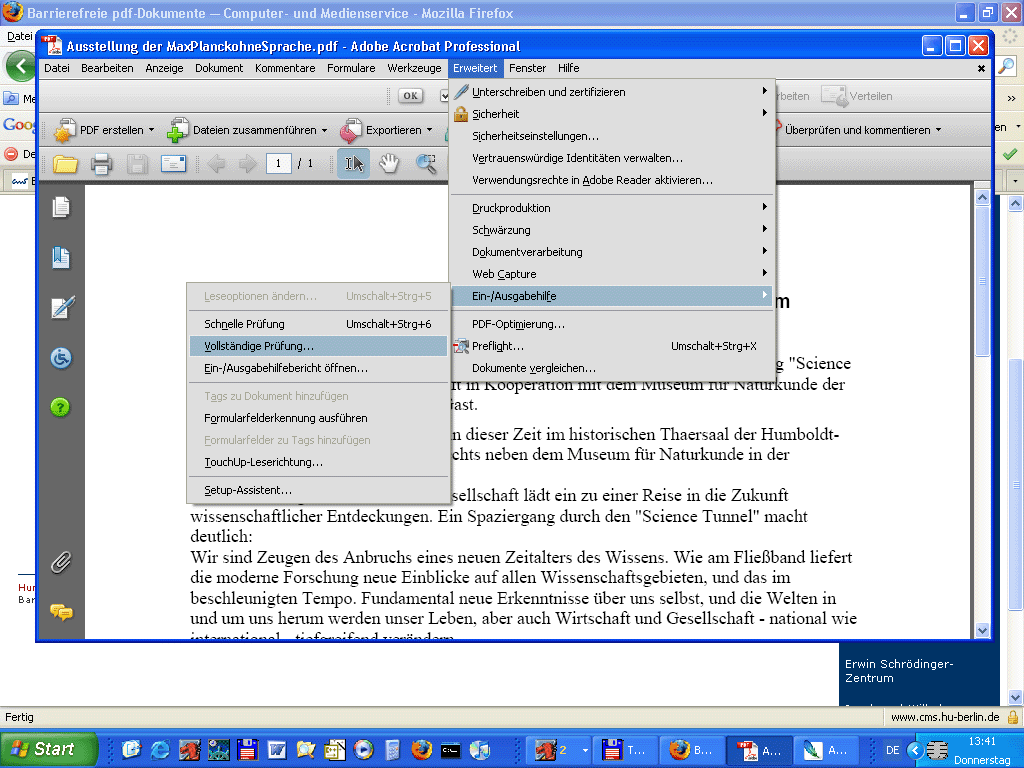
Task: Click the green help question mark icon
Action: (61, 407)
